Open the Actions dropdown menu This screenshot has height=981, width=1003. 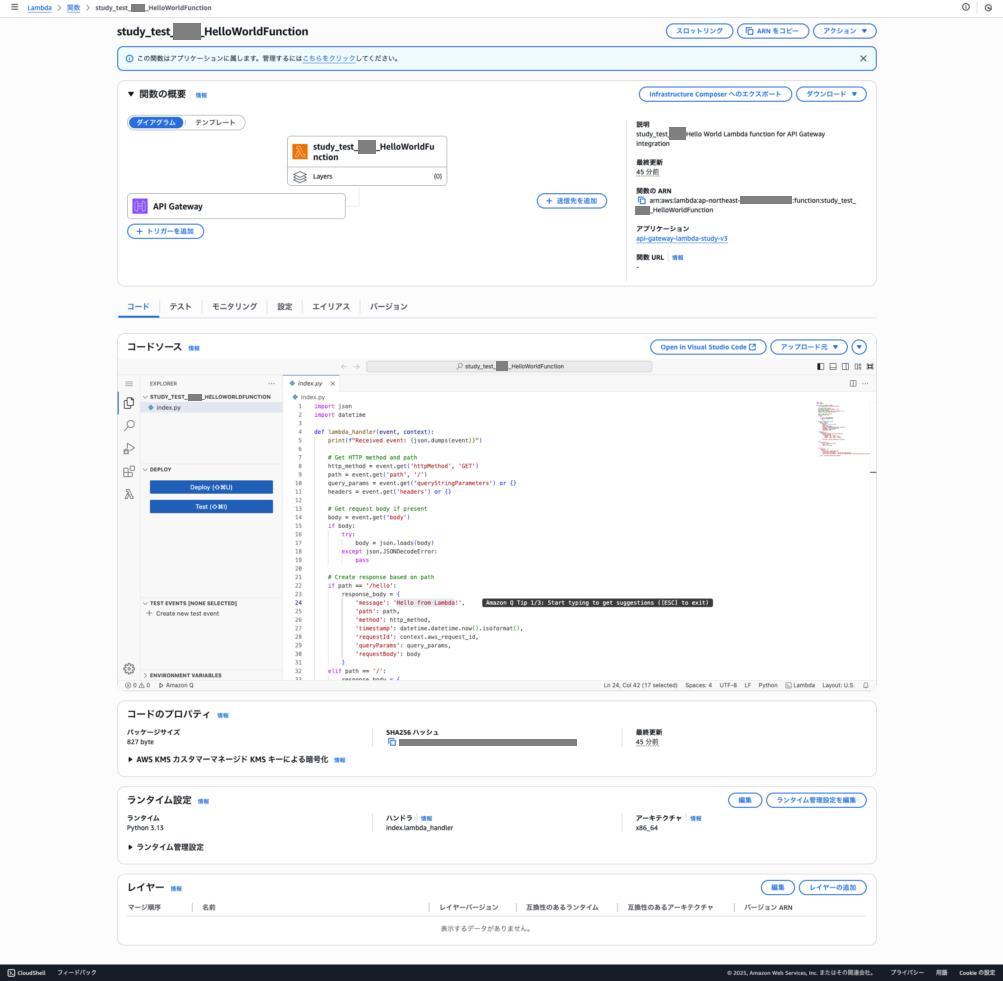[x=844, y=31]
